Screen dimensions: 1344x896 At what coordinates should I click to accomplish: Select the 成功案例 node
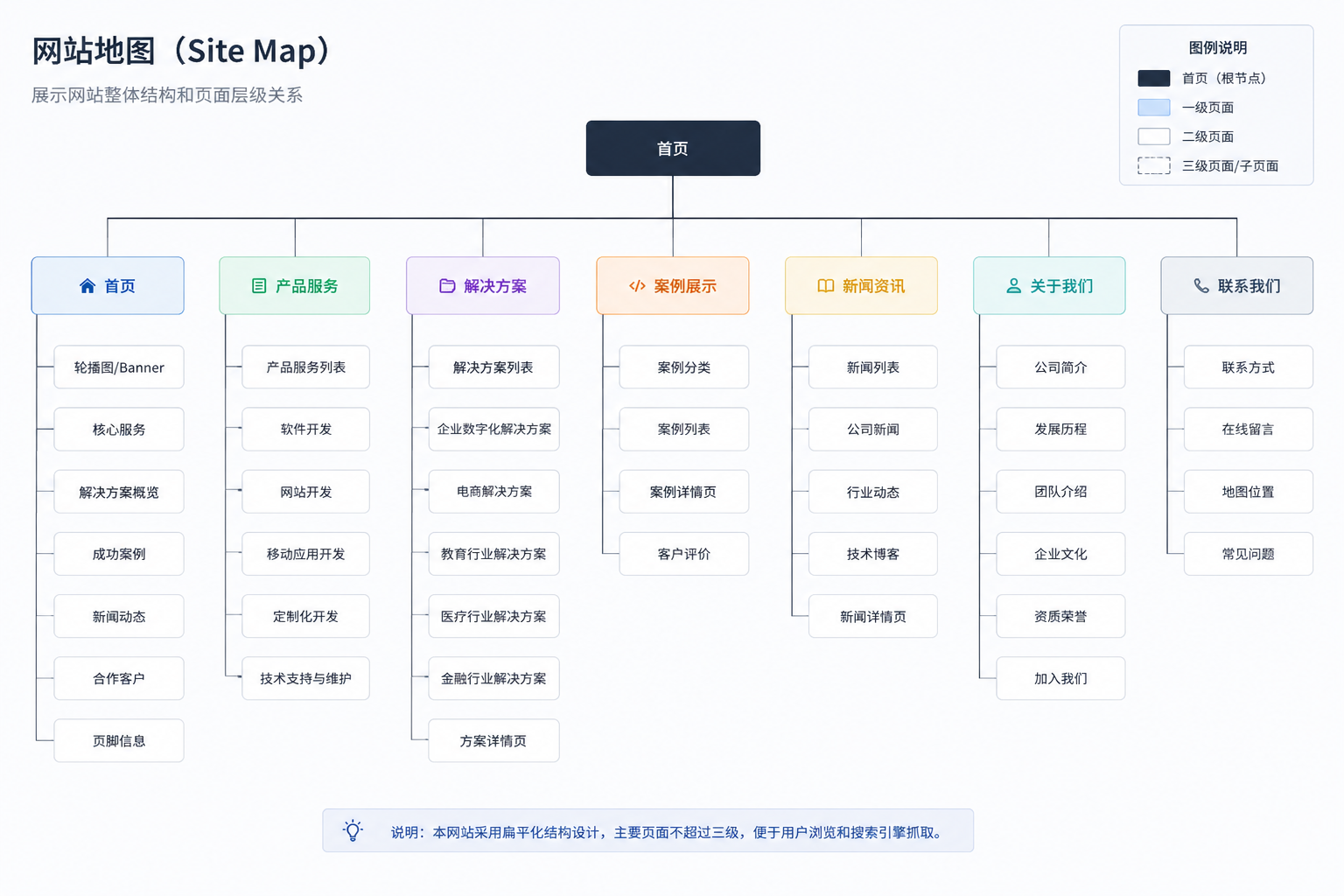pyautogui.click(x=119, y=554)
